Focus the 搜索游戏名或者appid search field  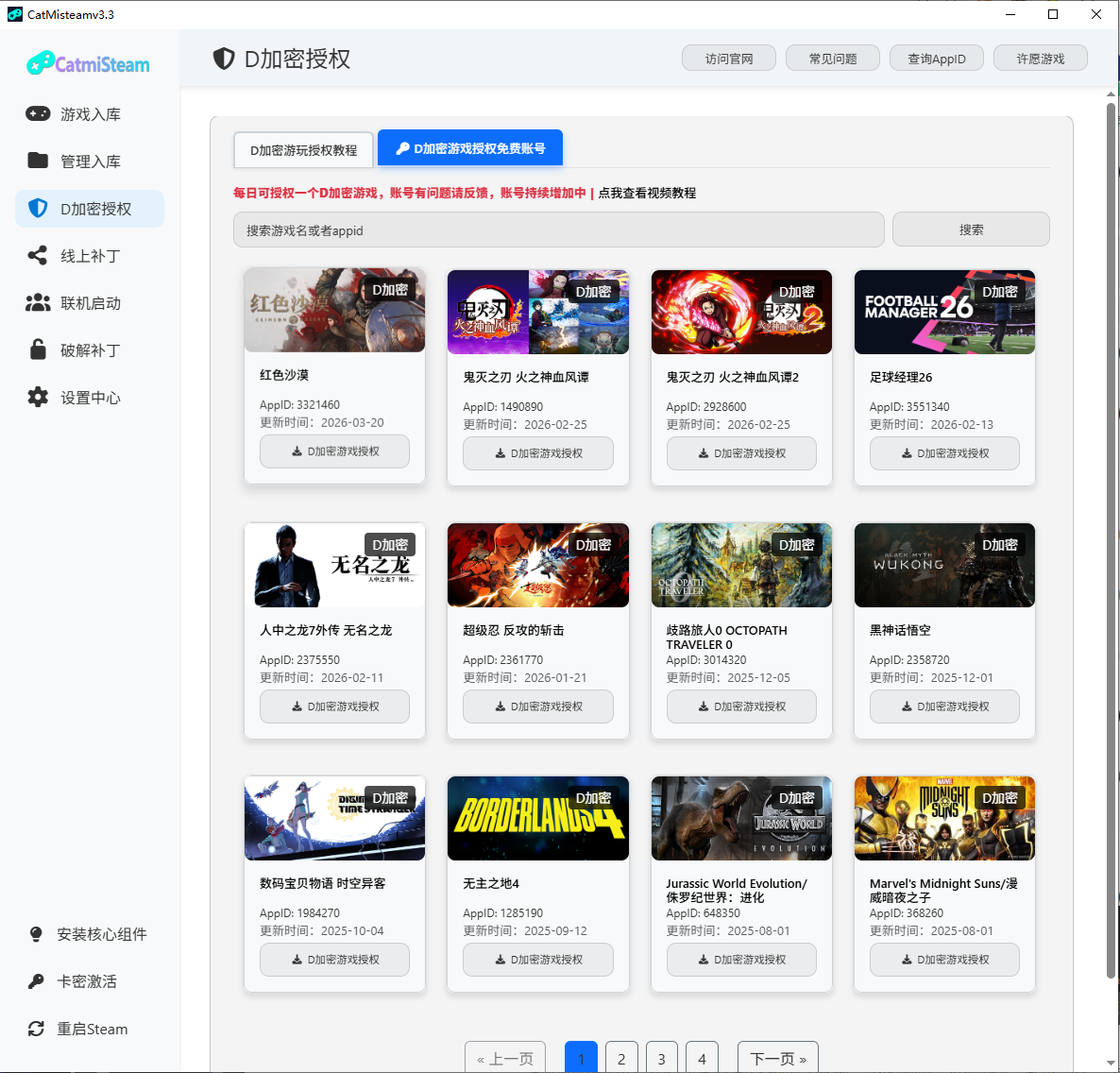(x=558, y=230)
